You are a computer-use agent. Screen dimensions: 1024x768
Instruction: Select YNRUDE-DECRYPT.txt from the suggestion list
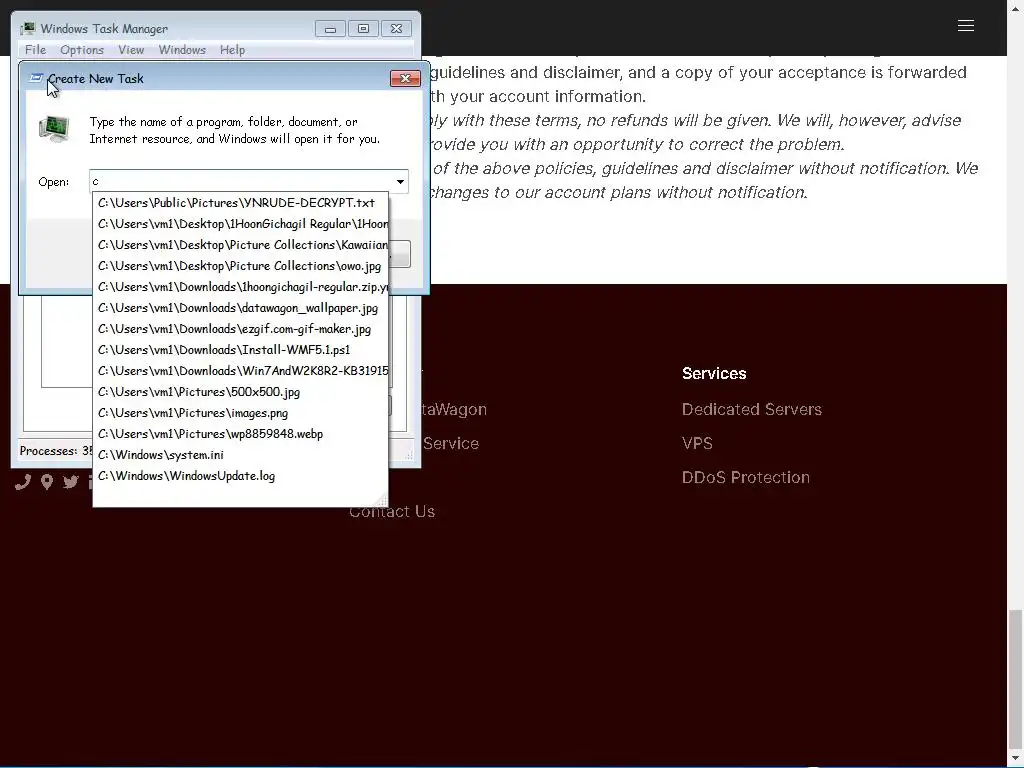[x=240, y=203]
